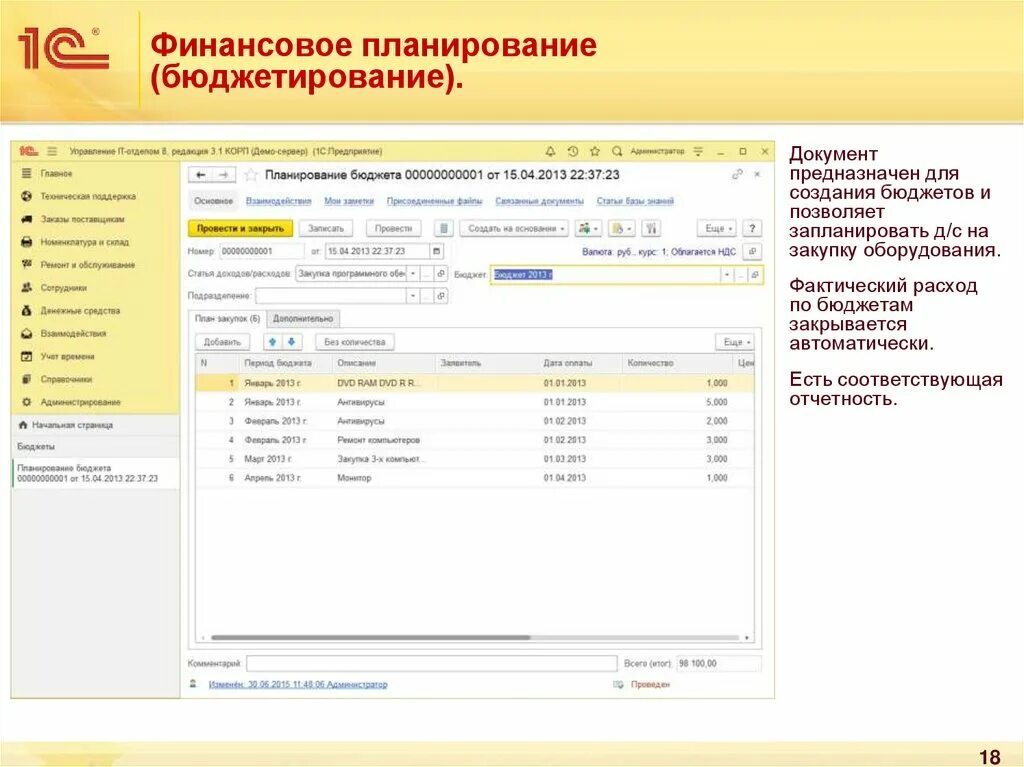Click the document movements list icon after Провести
This screenshot has width=1024, height=767.
[443, 229]
